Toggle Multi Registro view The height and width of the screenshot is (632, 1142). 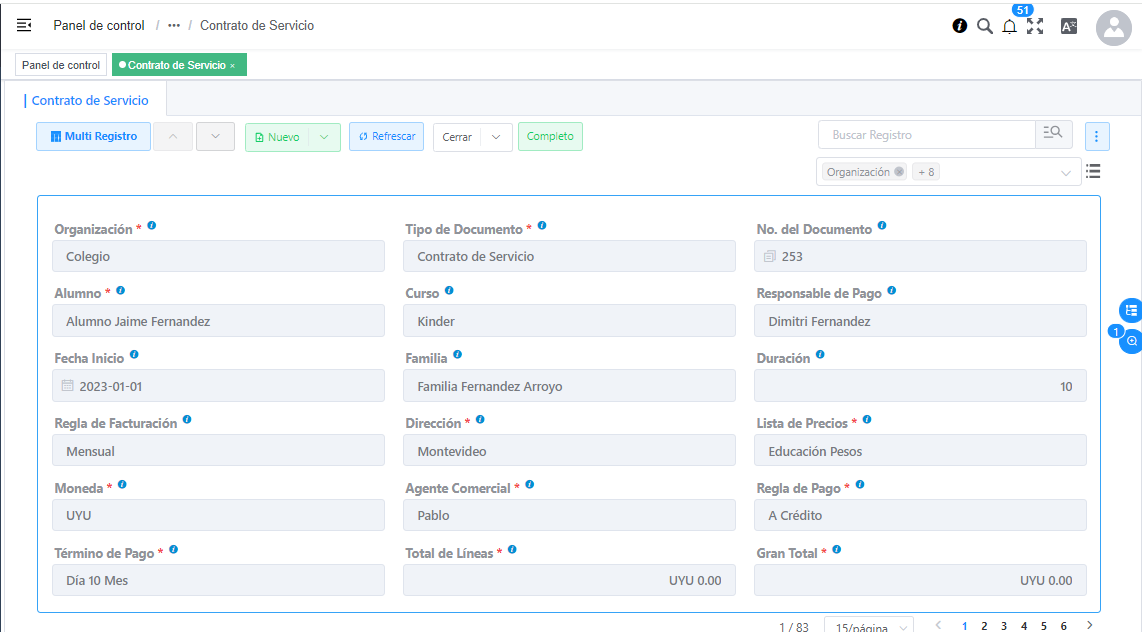[93, 137]
